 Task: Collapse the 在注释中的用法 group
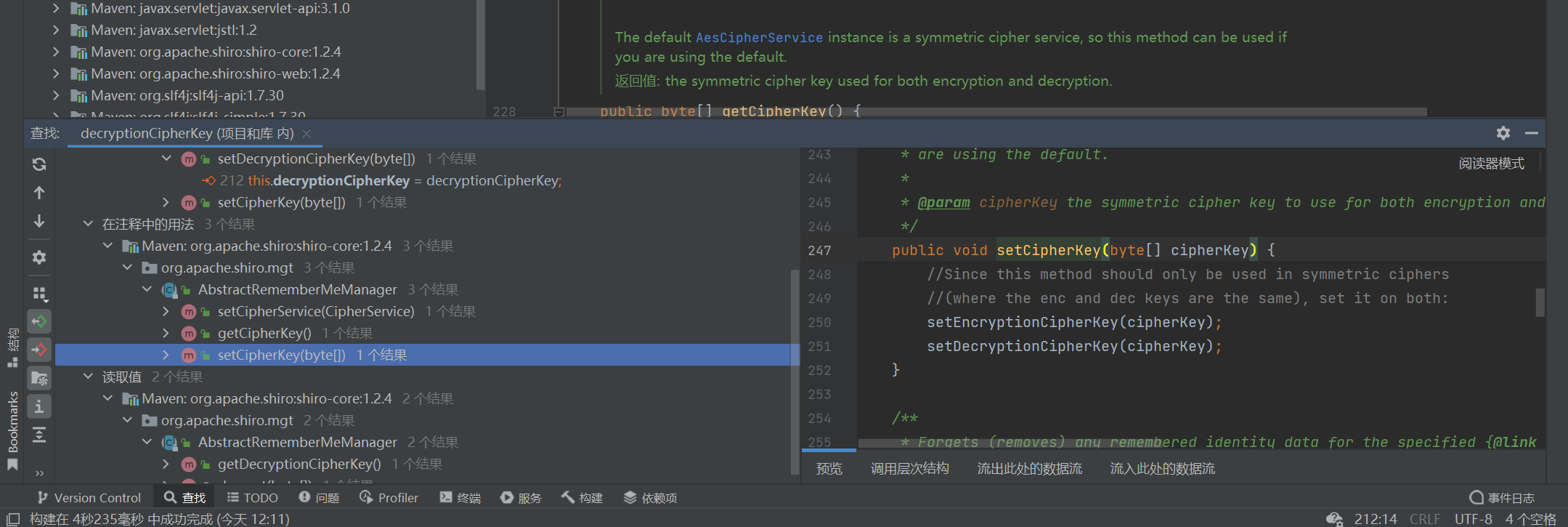pos(88,224)
